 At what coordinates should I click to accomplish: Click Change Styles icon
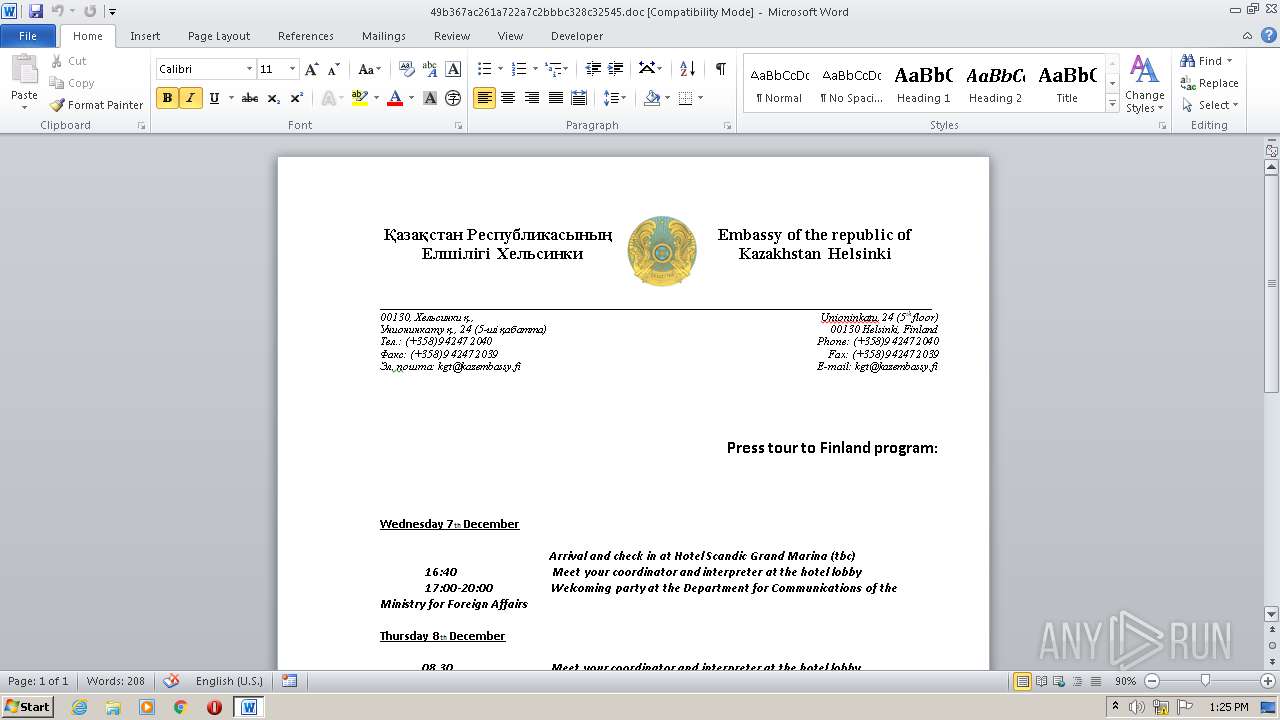coord(1145,84)
